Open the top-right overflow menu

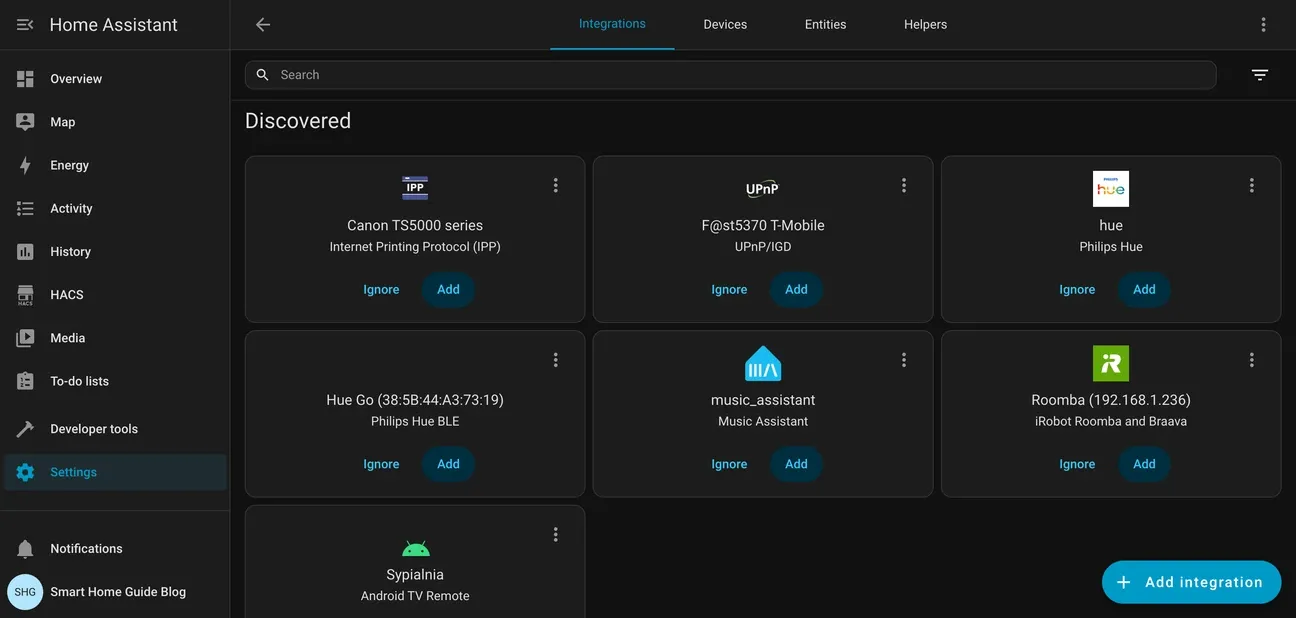pos(1264,25)
